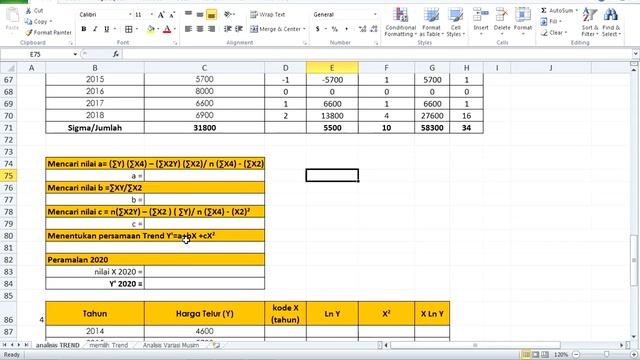This screenshot has width=640, height=360.
Task: Click the Cut icon in Clipboard group
Action: click(29, 11)
